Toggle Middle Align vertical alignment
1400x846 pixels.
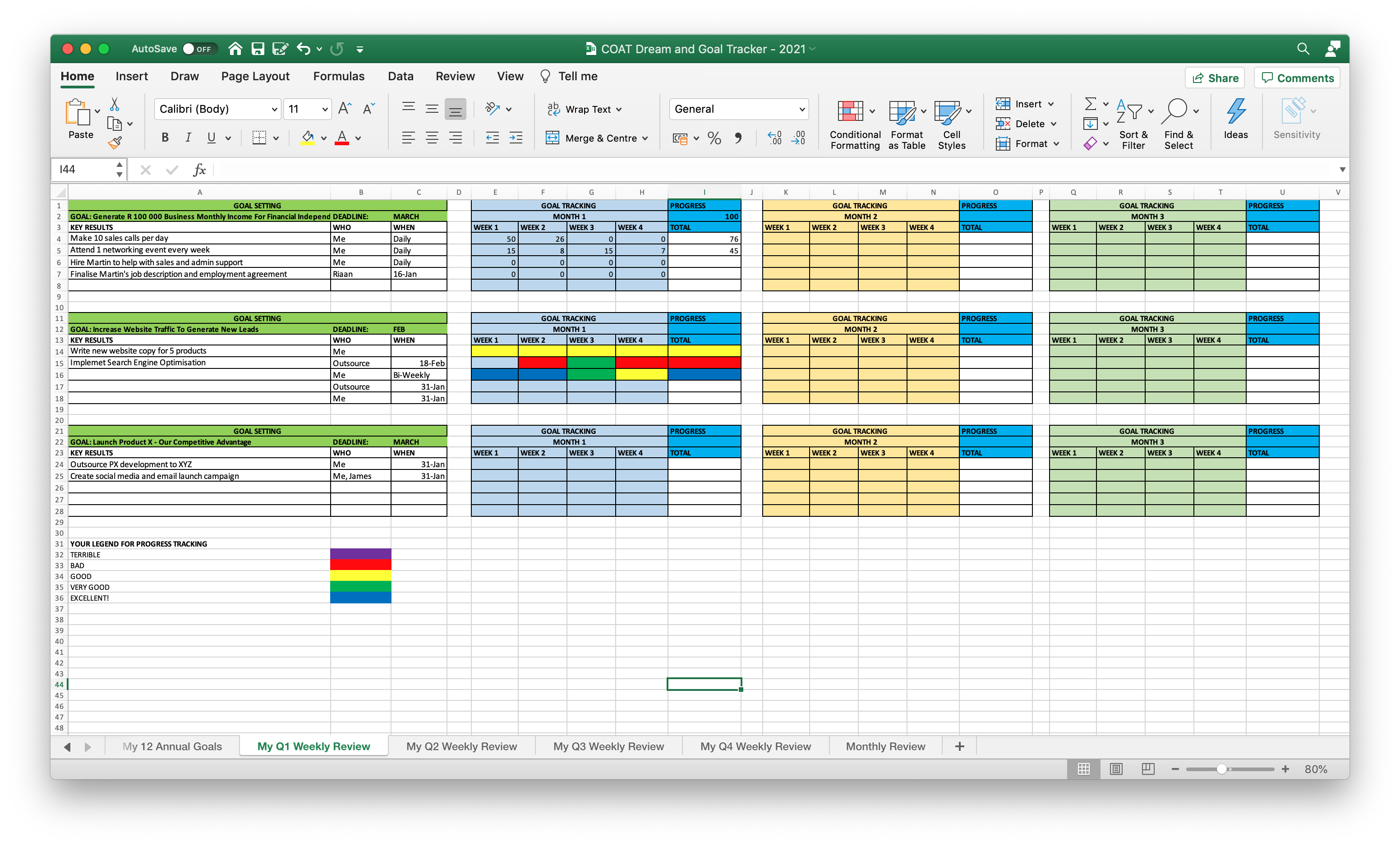coord(432,109)
